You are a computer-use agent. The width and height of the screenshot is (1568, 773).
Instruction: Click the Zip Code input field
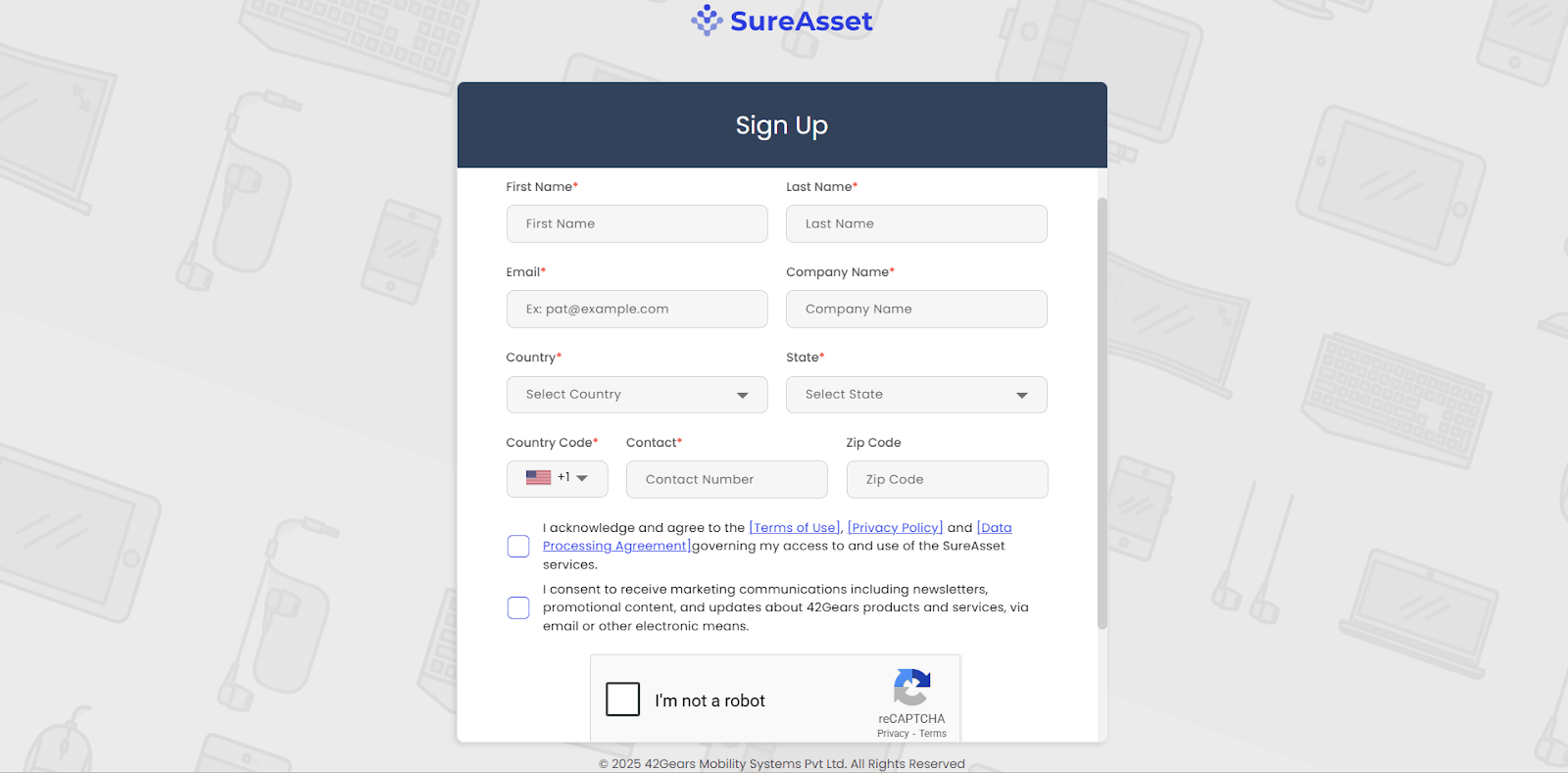pyautogui.click(x=946, y=479)
